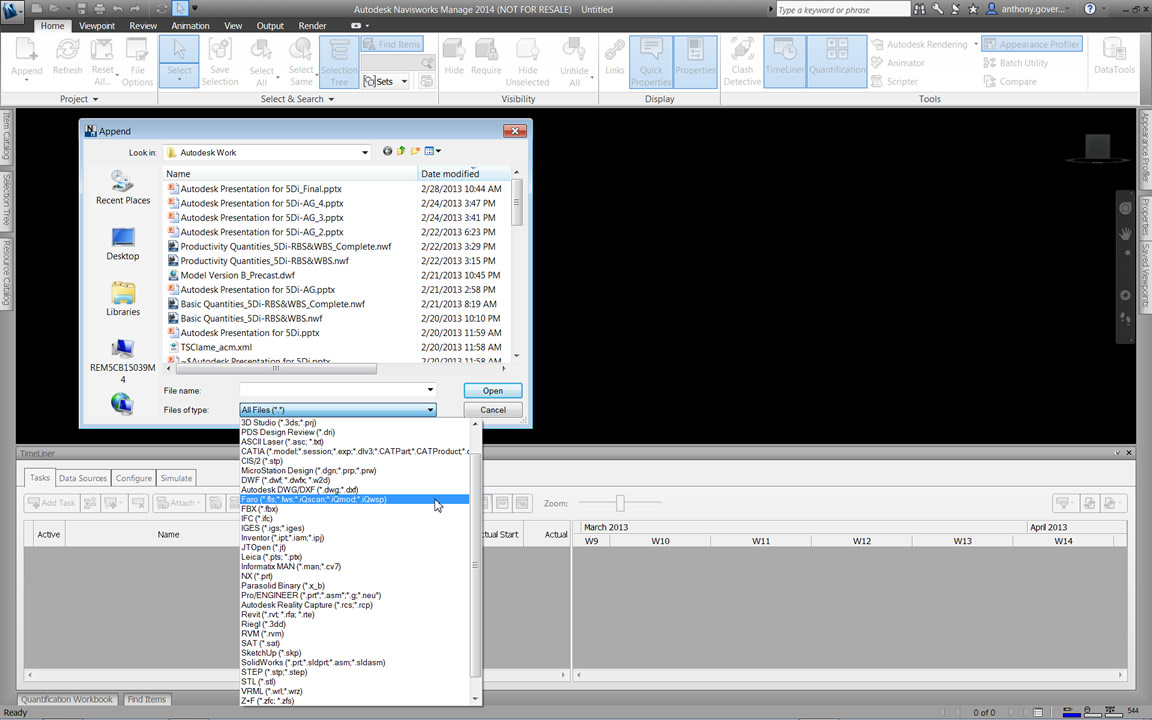This screenshot has width=1152, height=720.
Task: Open the Scripter tool
Action: pyautogui.click(x=895, y=82)
